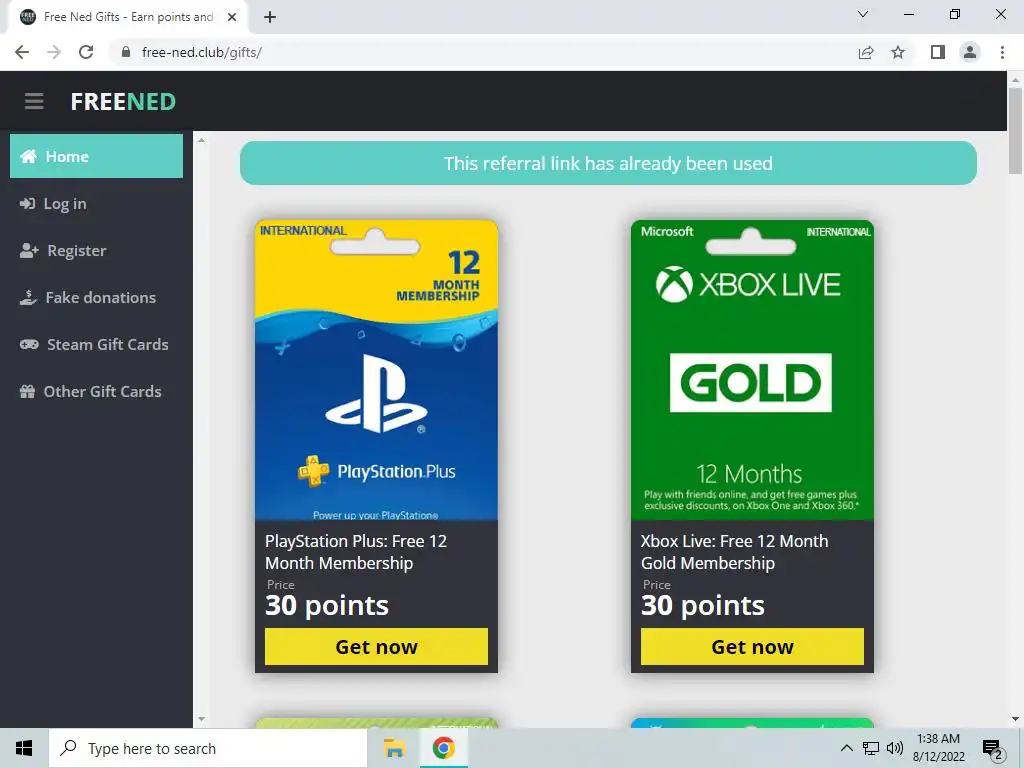1024x768 pixels.
Task: Click the Fake donations hand icon
Action: (28, 297)
